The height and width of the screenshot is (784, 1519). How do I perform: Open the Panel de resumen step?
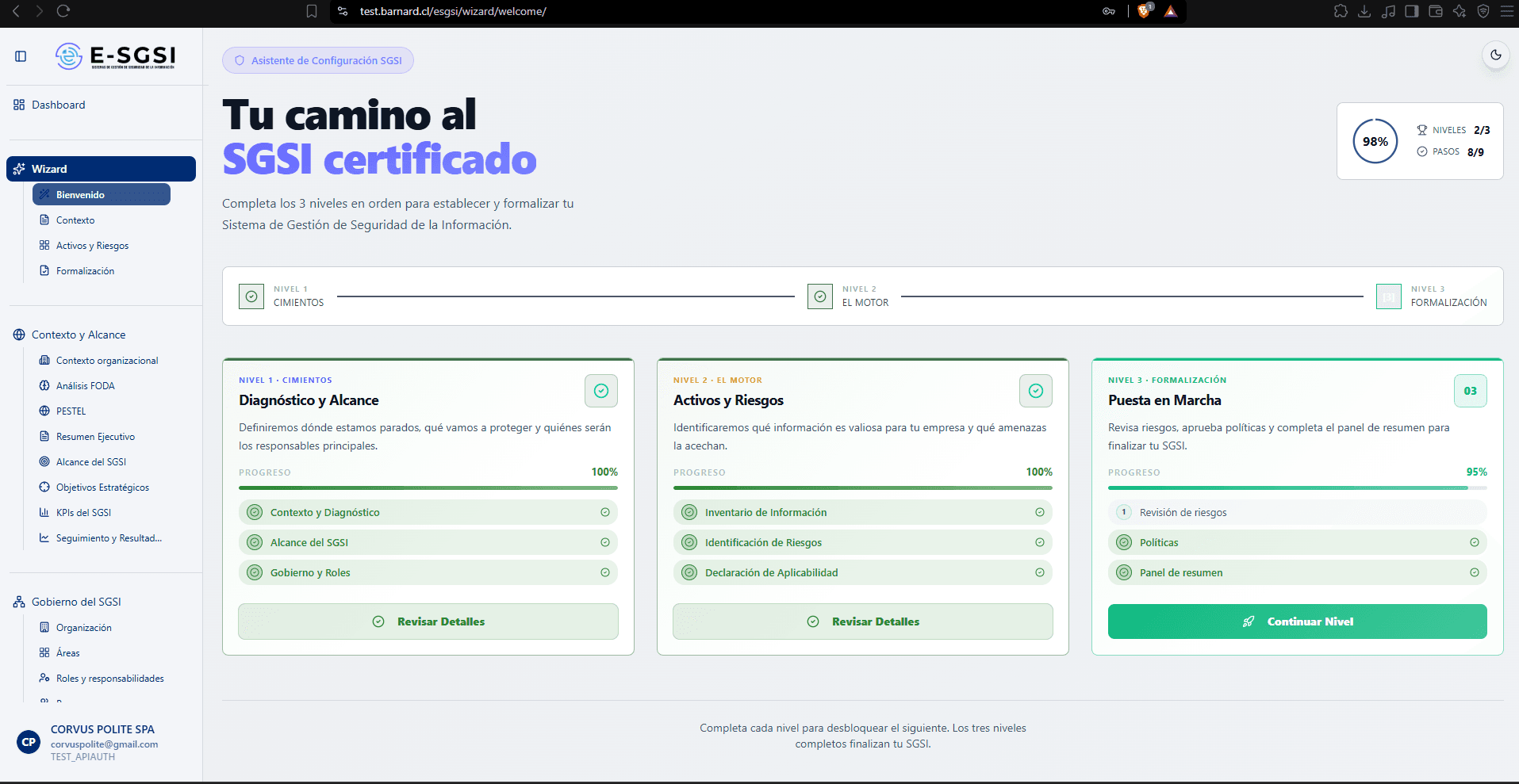click(1298, 572)
